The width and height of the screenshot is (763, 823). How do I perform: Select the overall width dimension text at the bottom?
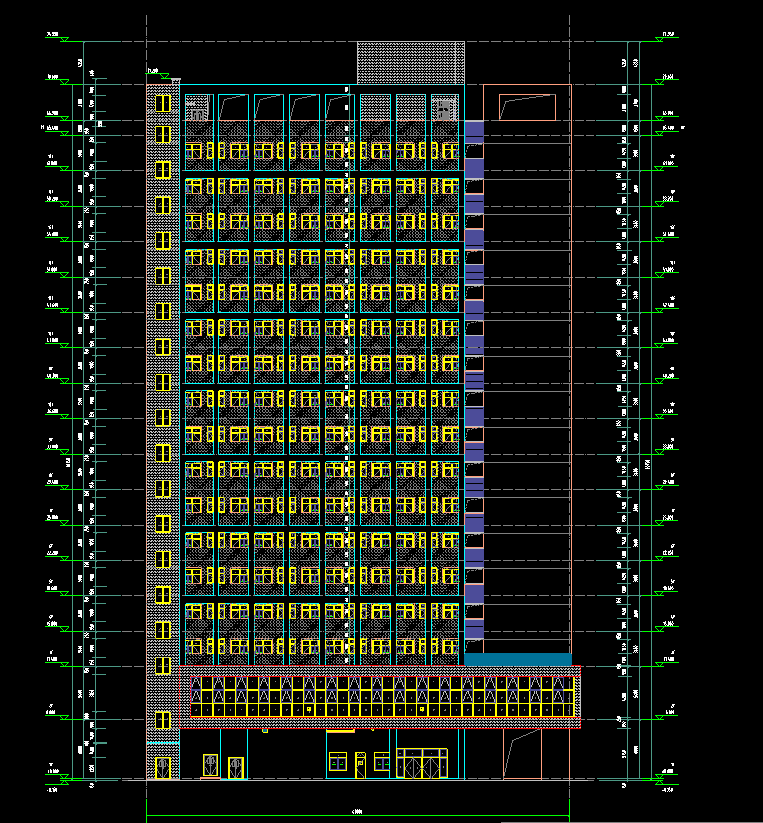pyautogui.click(x=357, y=810)
